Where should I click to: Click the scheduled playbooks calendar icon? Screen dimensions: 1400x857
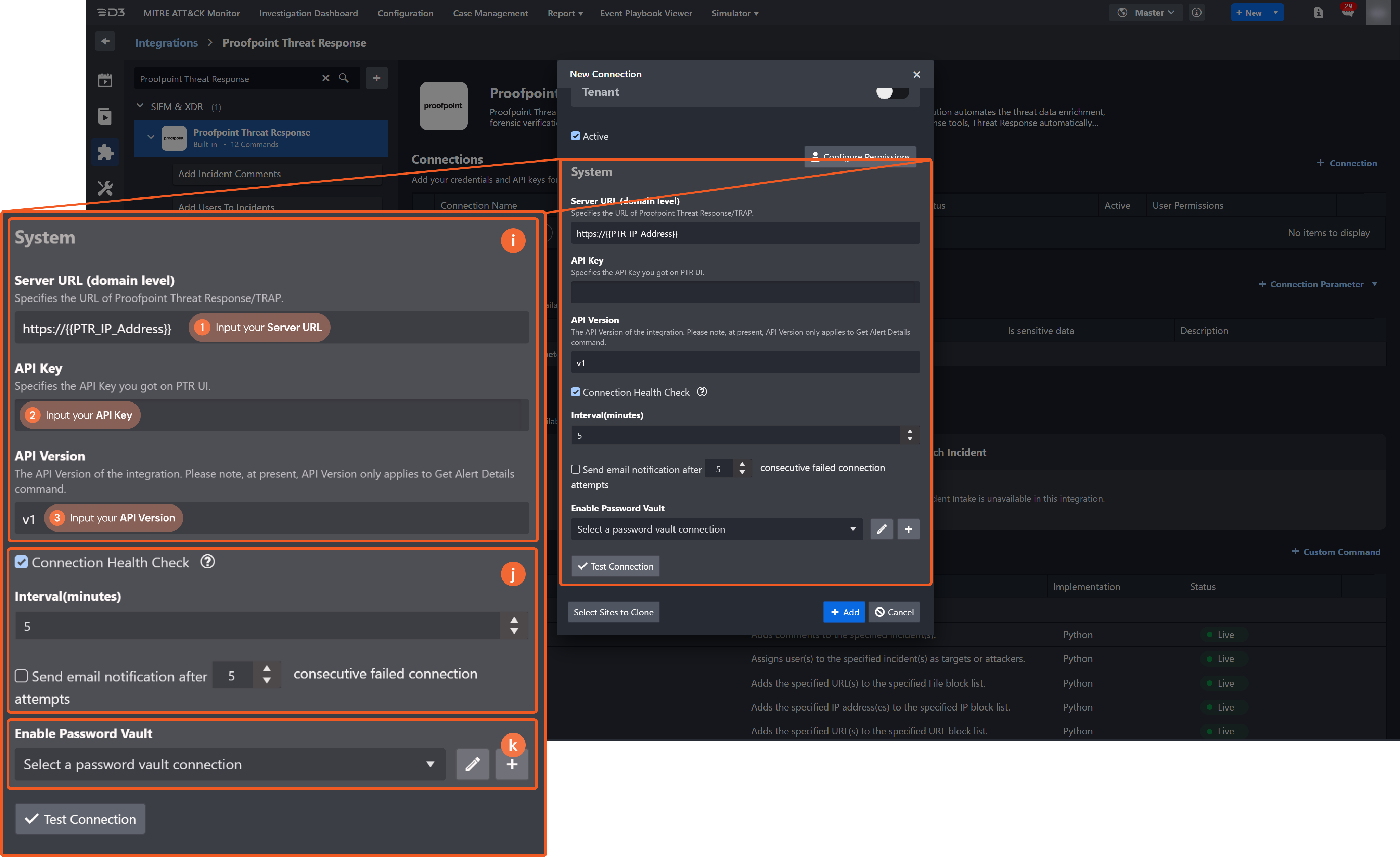coord(105,79)
